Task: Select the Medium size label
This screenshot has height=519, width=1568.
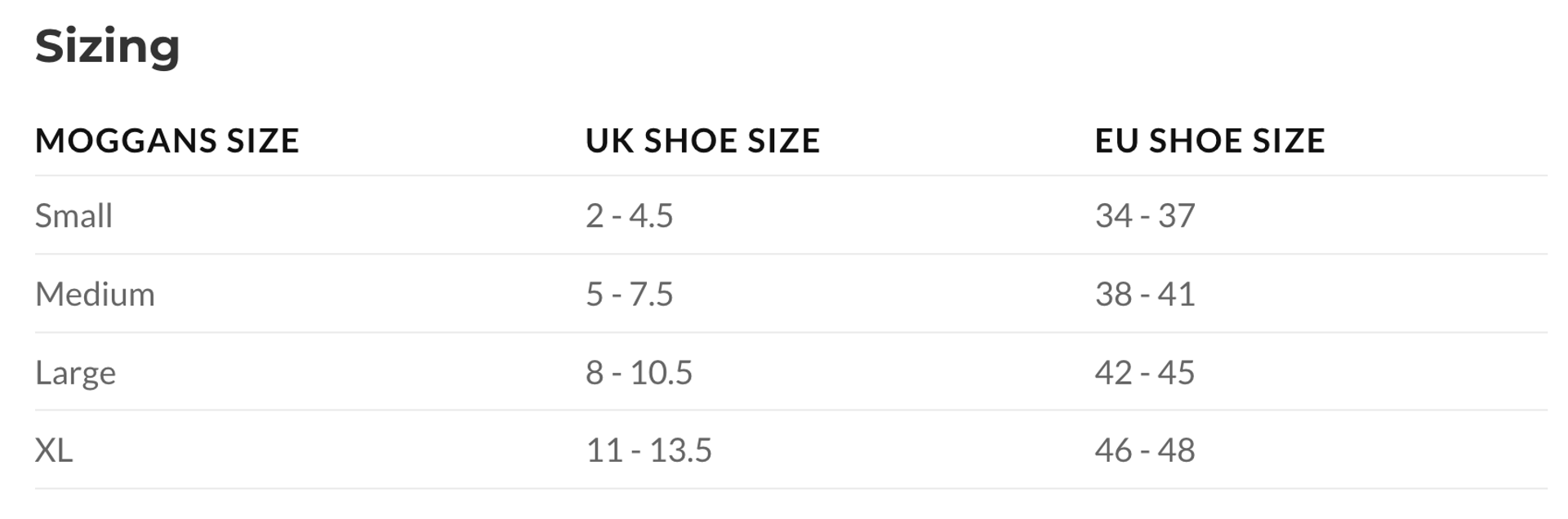Action: tap(95, 295)
